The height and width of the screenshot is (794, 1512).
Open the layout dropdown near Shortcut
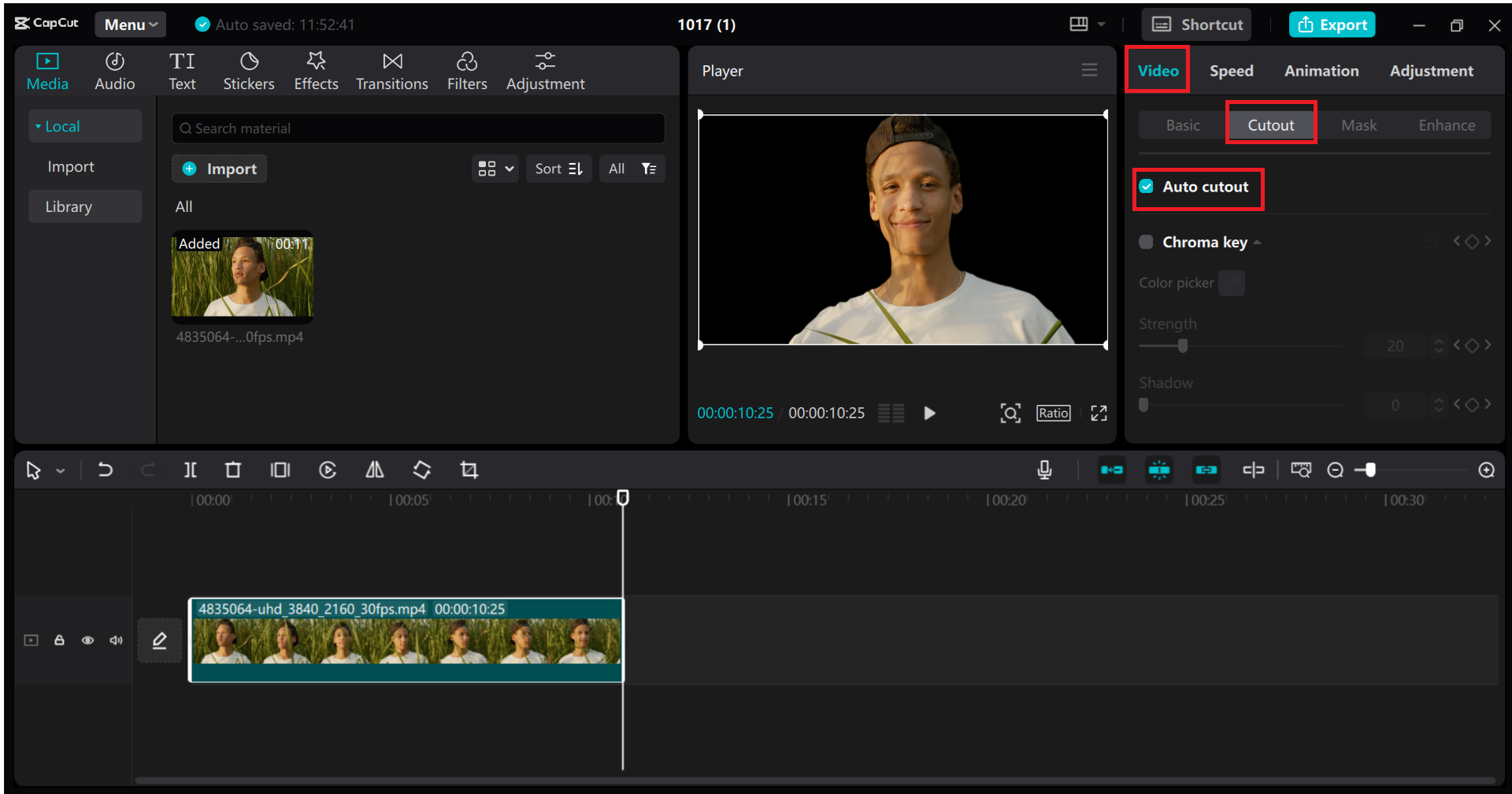[1088, 24]
